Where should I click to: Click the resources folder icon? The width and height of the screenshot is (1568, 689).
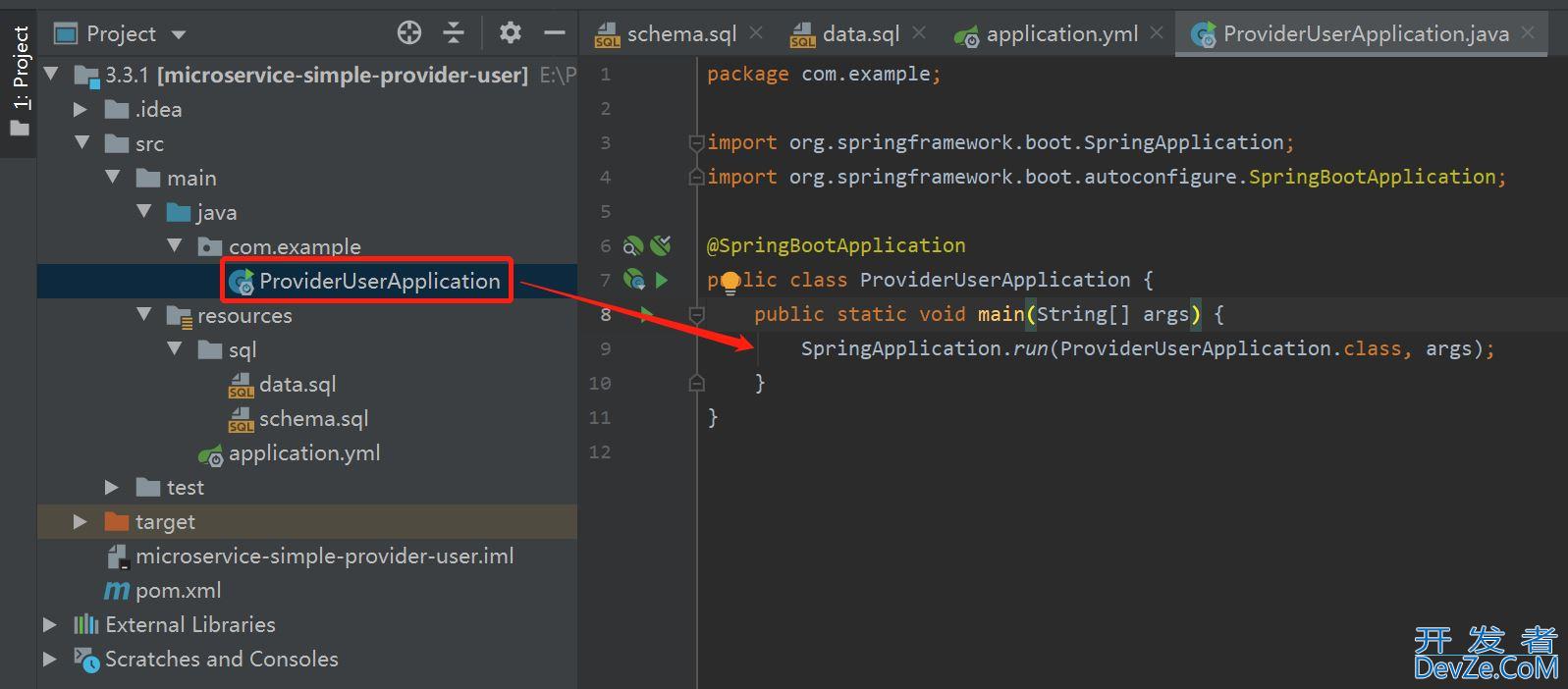pos(179,316)
